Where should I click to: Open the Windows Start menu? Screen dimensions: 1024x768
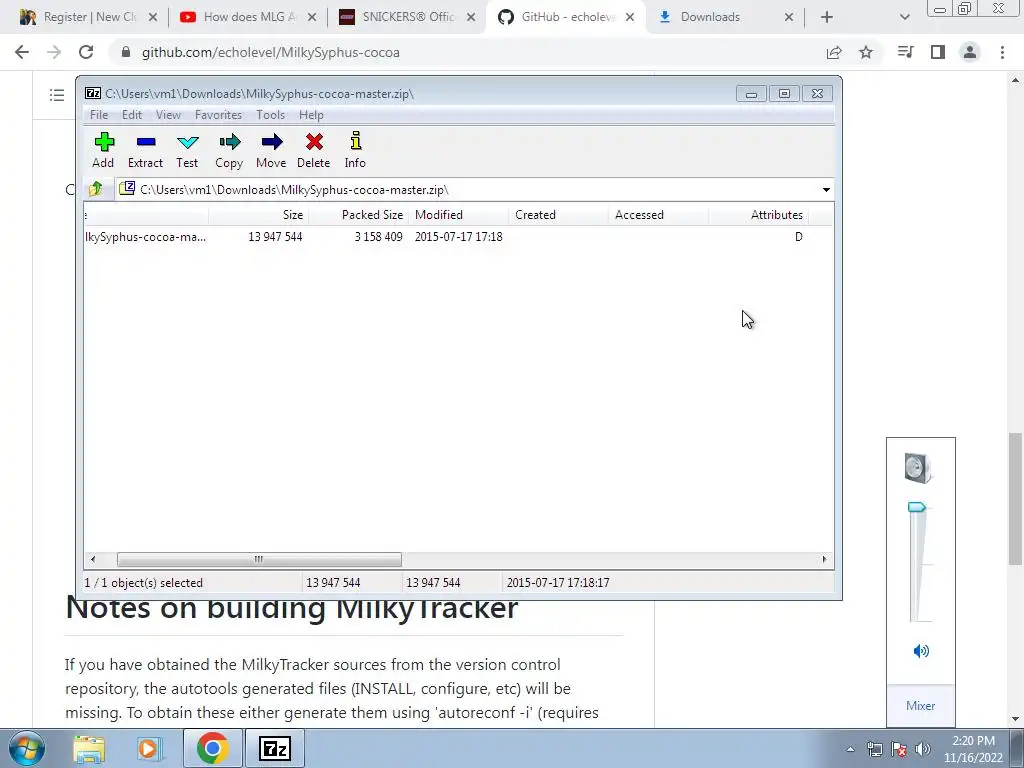[27, 748]
